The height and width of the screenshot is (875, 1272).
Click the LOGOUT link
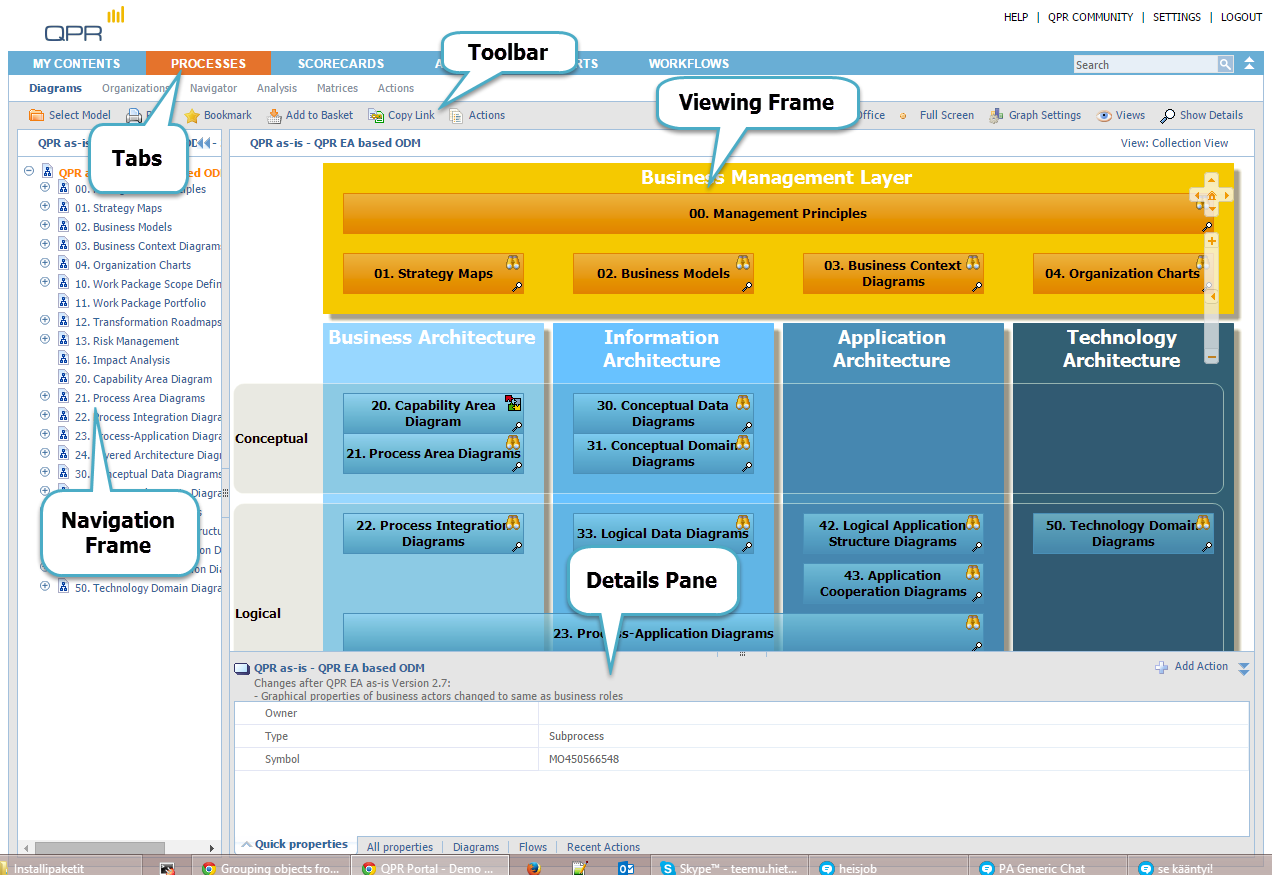tap(1241, 17)
